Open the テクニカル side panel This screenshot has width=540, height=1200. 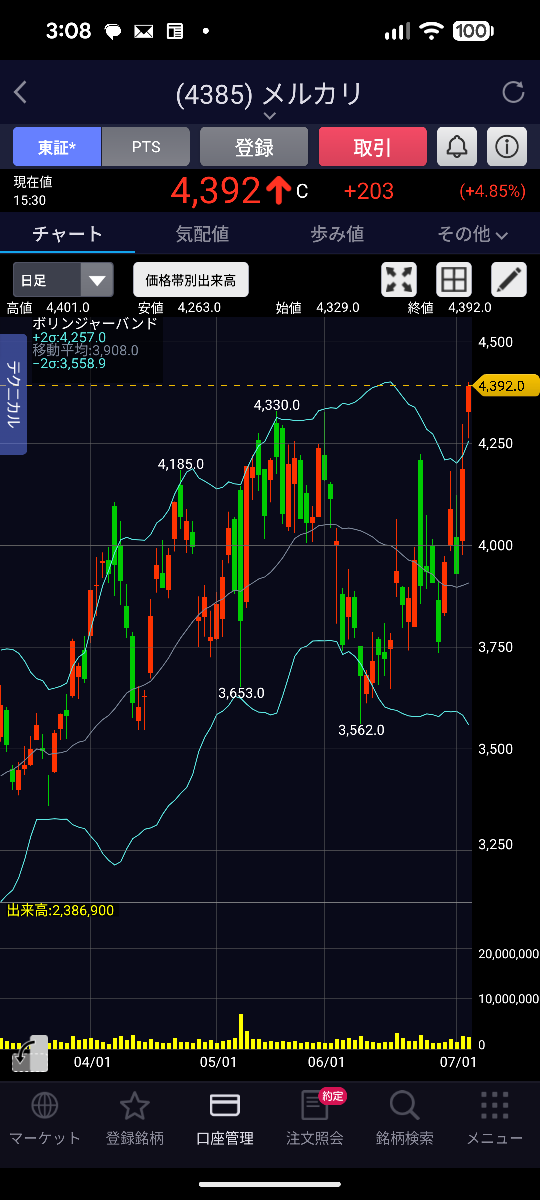[x=13, y=394]
